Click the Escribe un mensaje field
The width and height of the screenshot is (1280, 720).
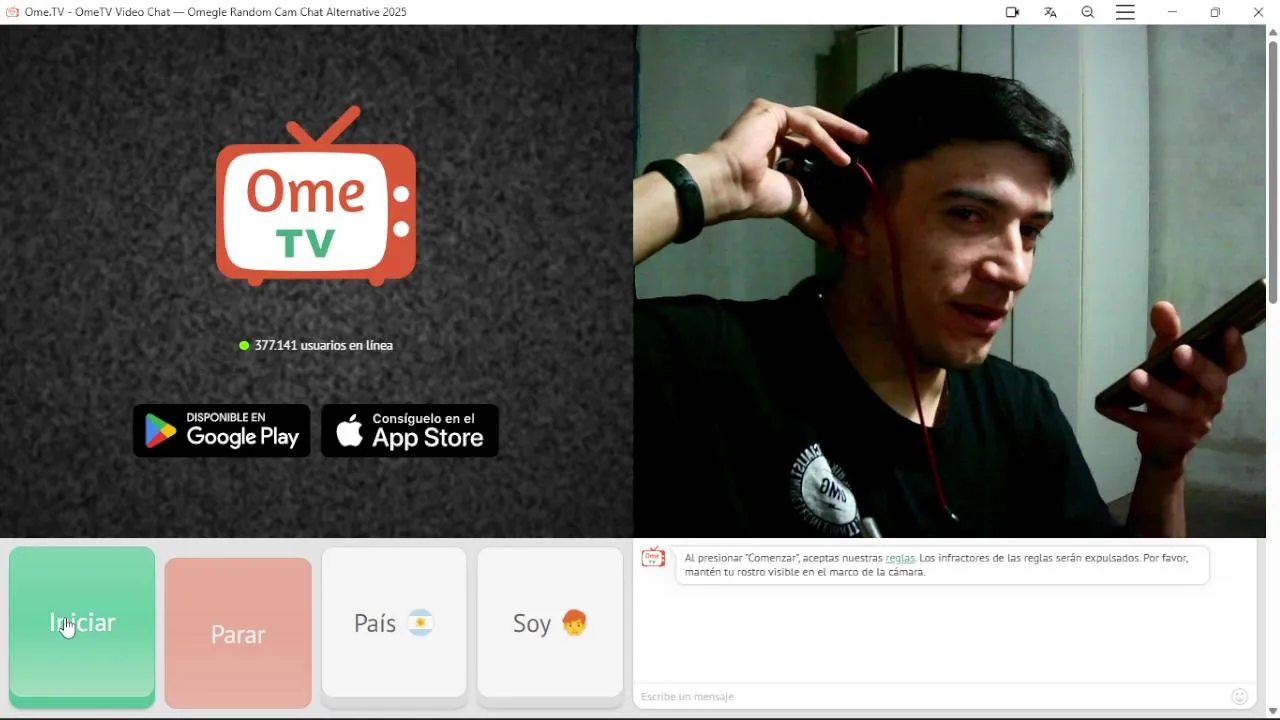click(932, 697)
